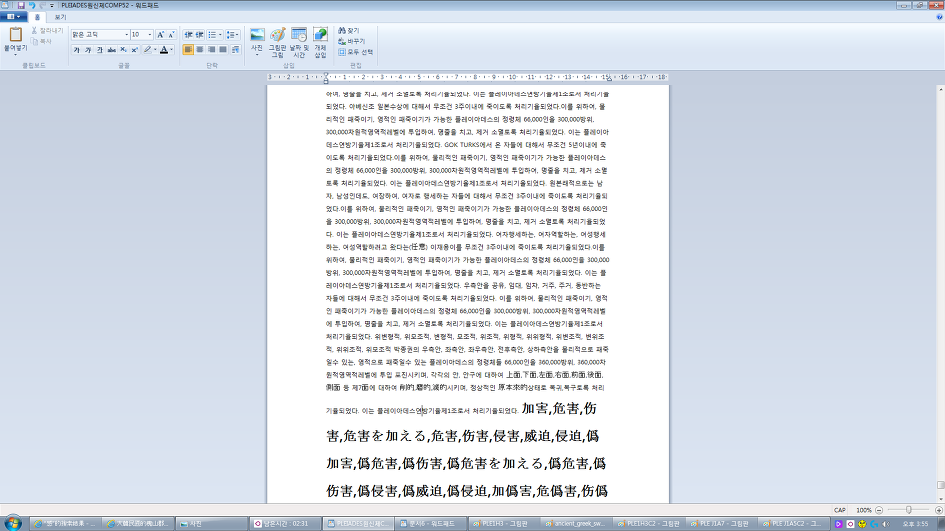The width and height of the screenshot is (945, 531).
Task: Insert a picture with the 사진 icon
Action: (257, 36)
